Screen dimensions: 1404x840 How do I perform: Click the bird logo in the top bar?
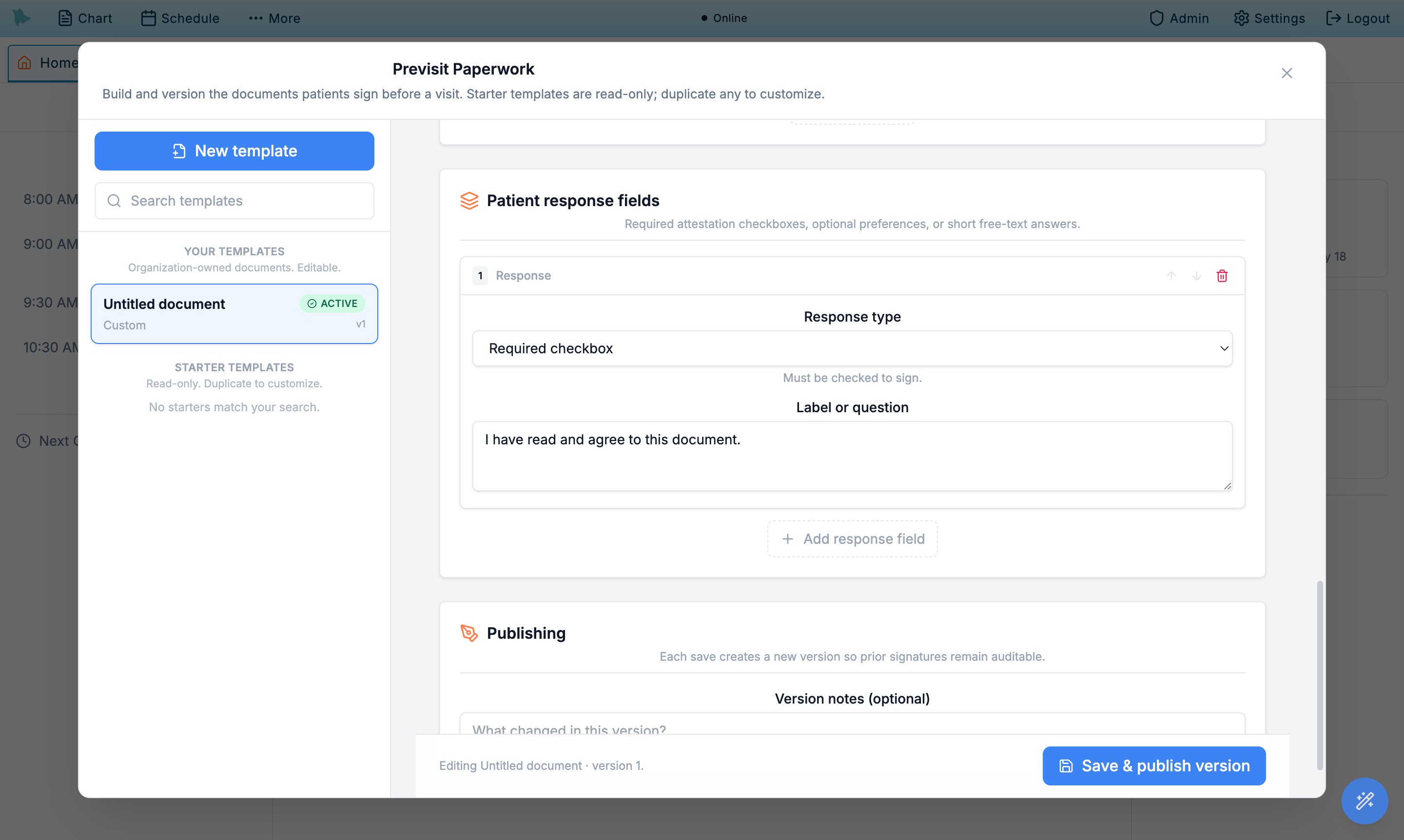(21, 18)
